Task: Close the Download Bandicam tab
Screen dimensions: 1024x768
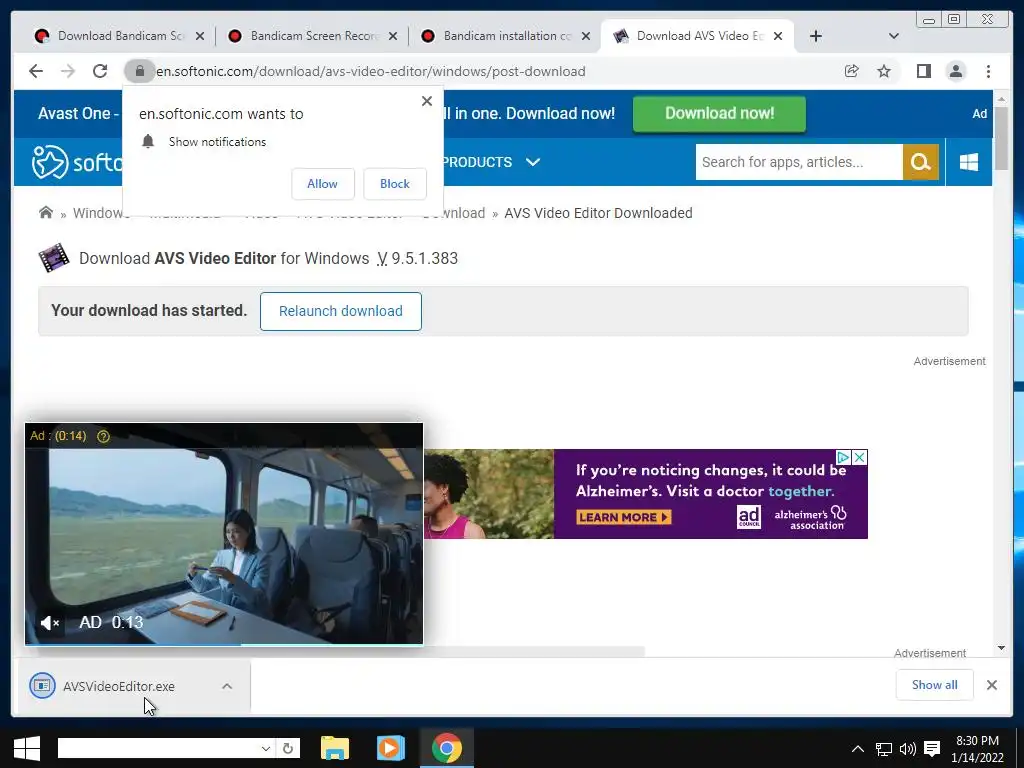Action: [x=200, y=36]
